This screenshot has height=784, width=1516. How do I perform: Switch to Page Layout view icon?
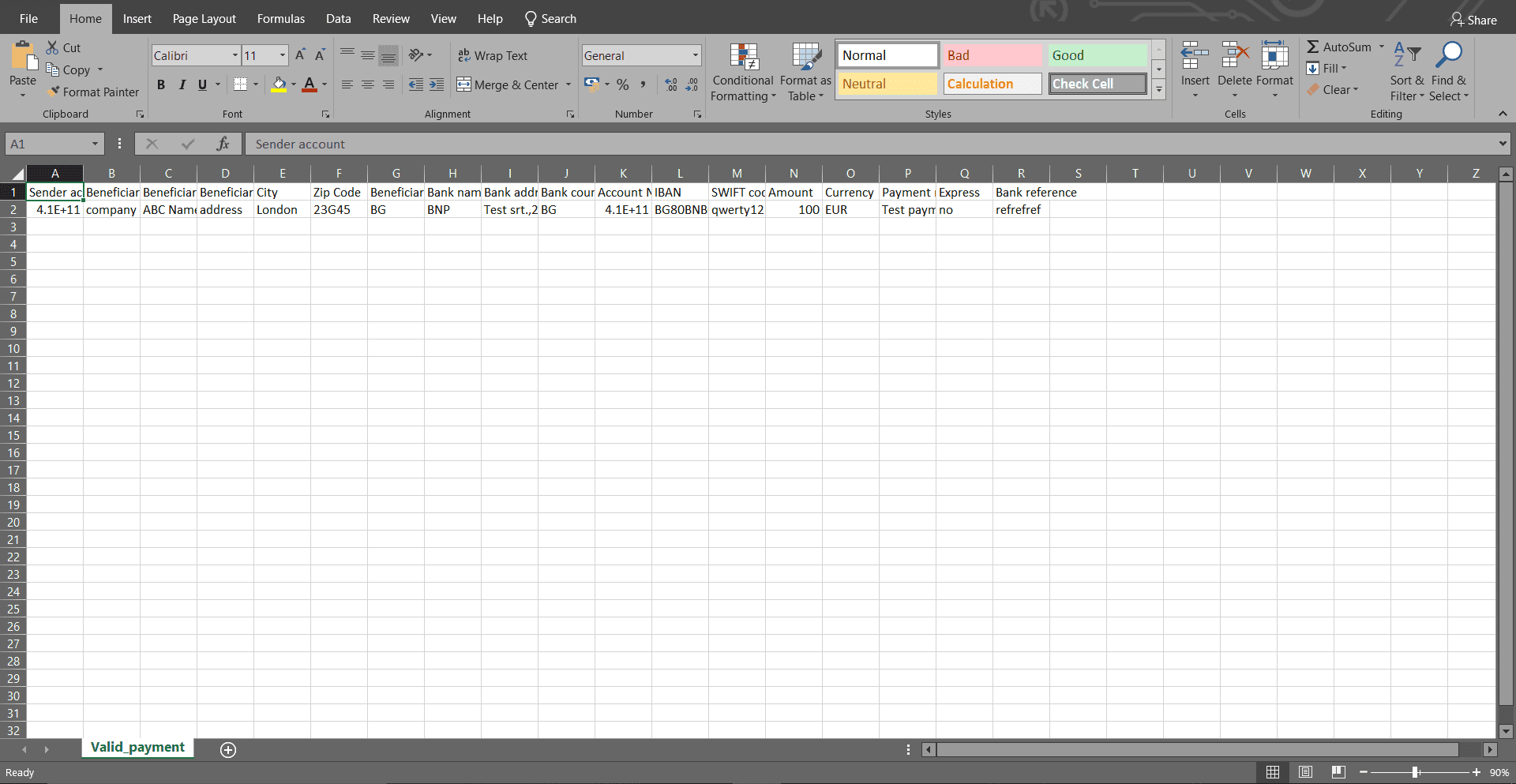(1305, 772)
